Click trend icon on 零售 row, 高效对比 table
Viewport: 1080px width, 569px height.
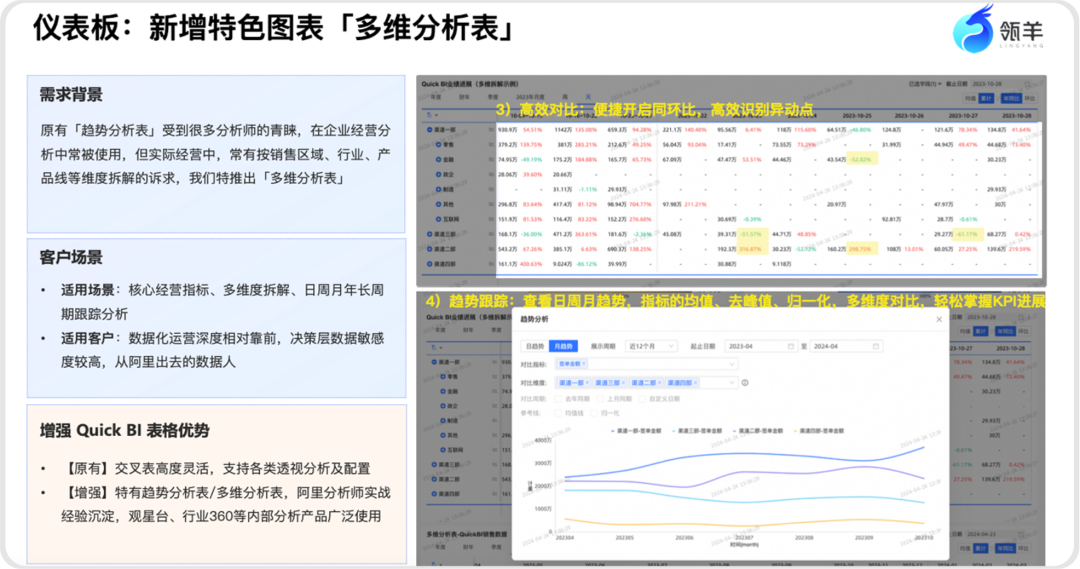click(x=491, y=145)
